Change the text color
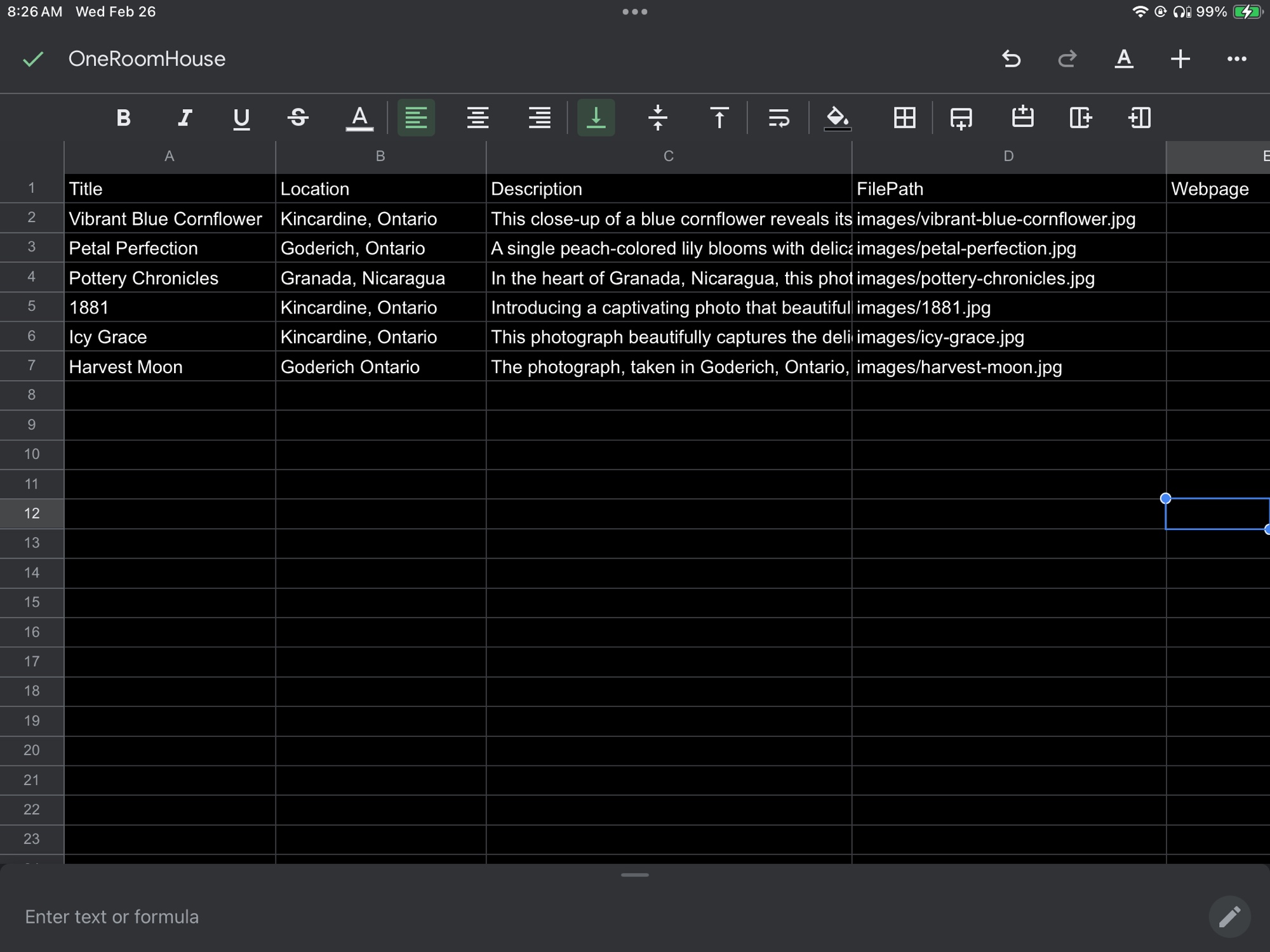 pyautogui.click(x=359, y=118)
